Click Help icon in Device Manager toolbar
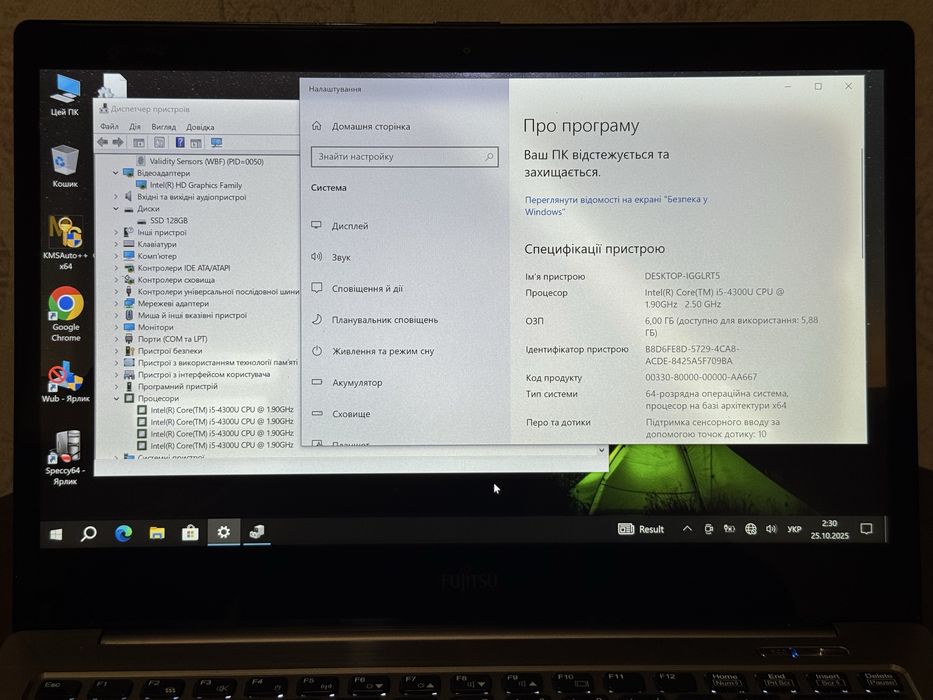 pos(180,142)
